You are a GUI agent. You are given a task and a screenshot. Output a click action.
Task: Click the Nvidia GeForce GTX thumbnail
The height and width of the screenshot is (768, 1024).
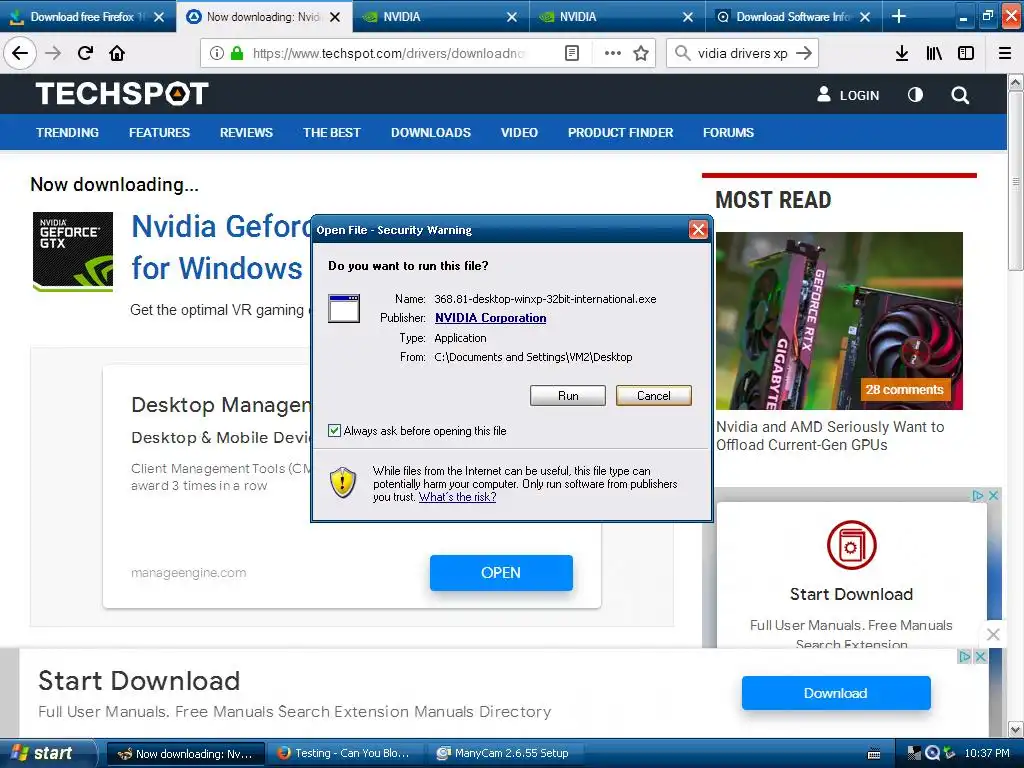click(x=72, y=251)
